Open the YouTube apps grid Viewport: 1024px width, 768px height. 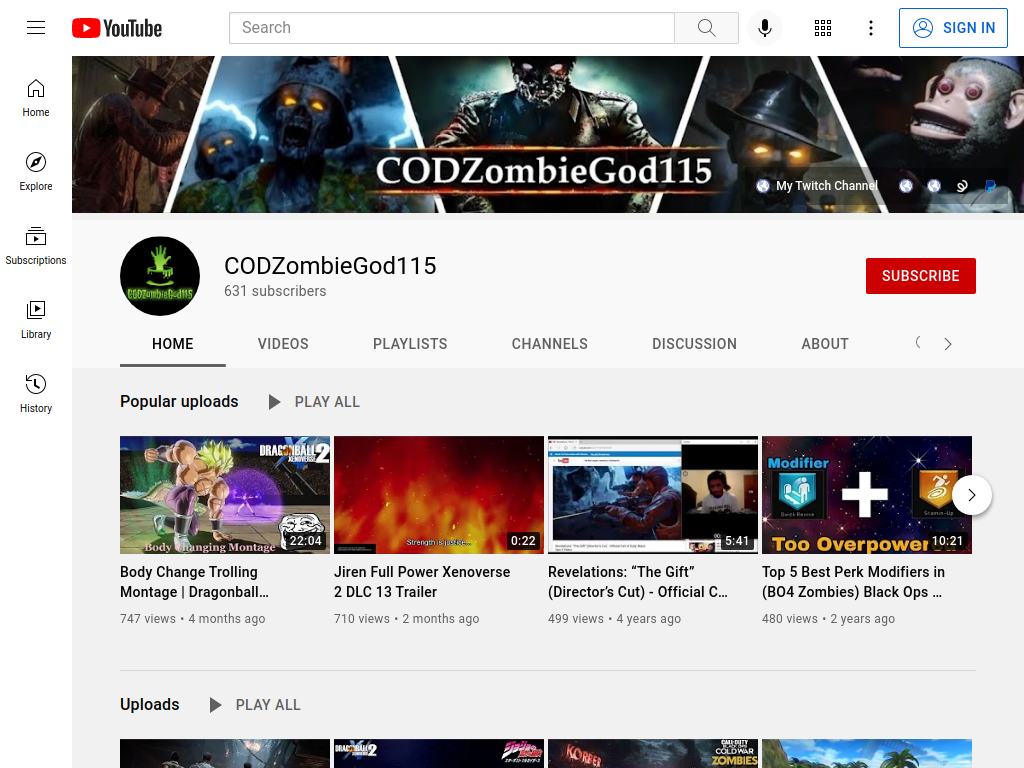(x=823, y=27)
